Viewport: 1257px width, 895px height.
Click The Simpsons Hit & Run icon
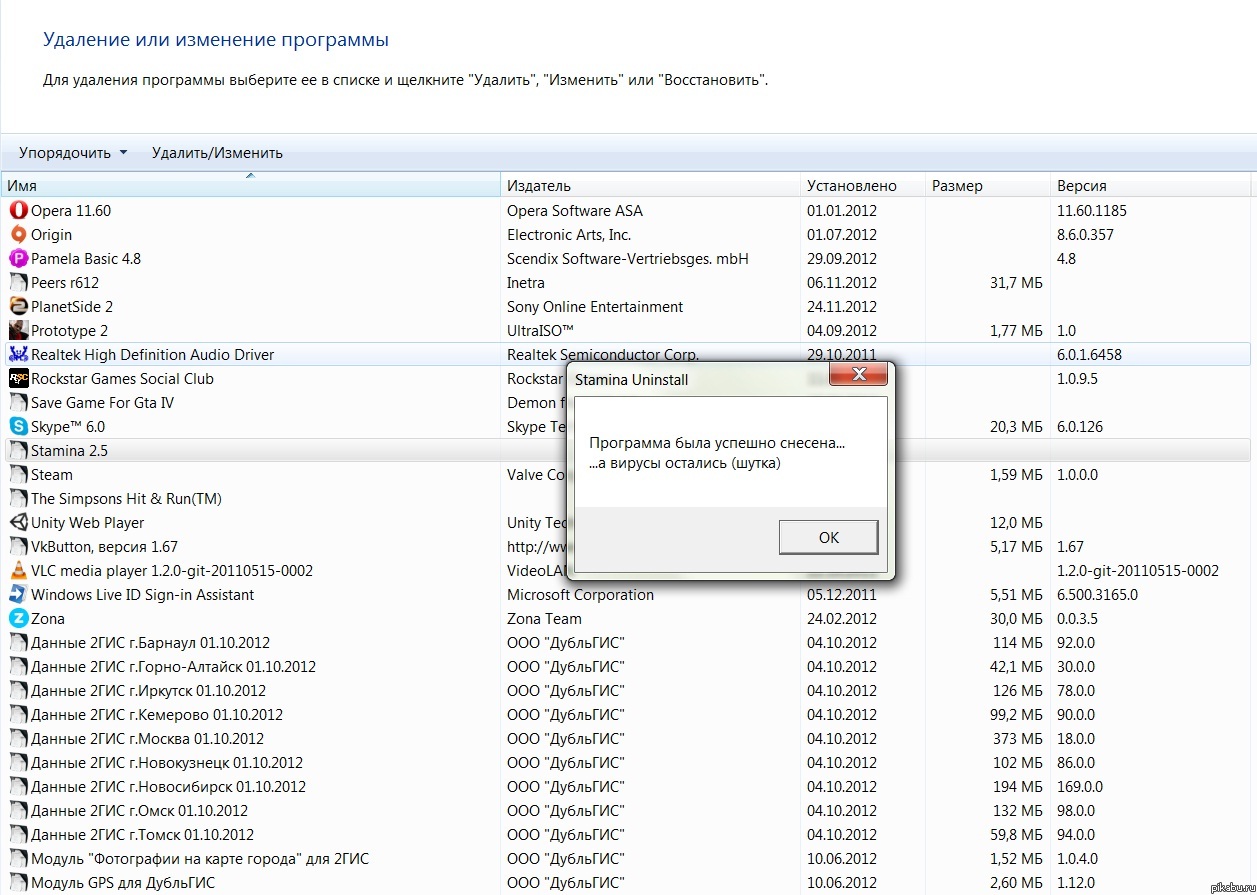pyautogui.click(x=18, y=498)
